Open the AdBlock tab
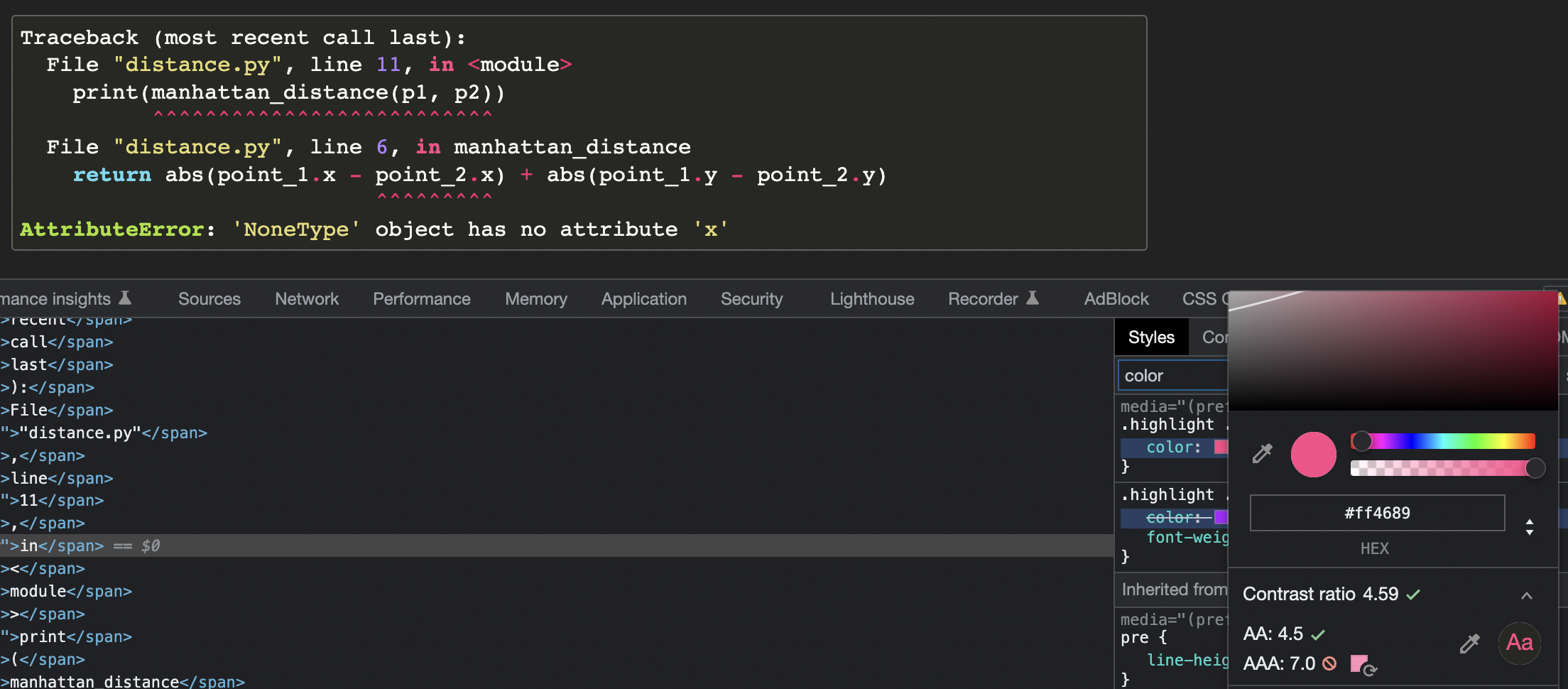The height and width of the screenshot is (689, 1568). tap(1116, 299)
